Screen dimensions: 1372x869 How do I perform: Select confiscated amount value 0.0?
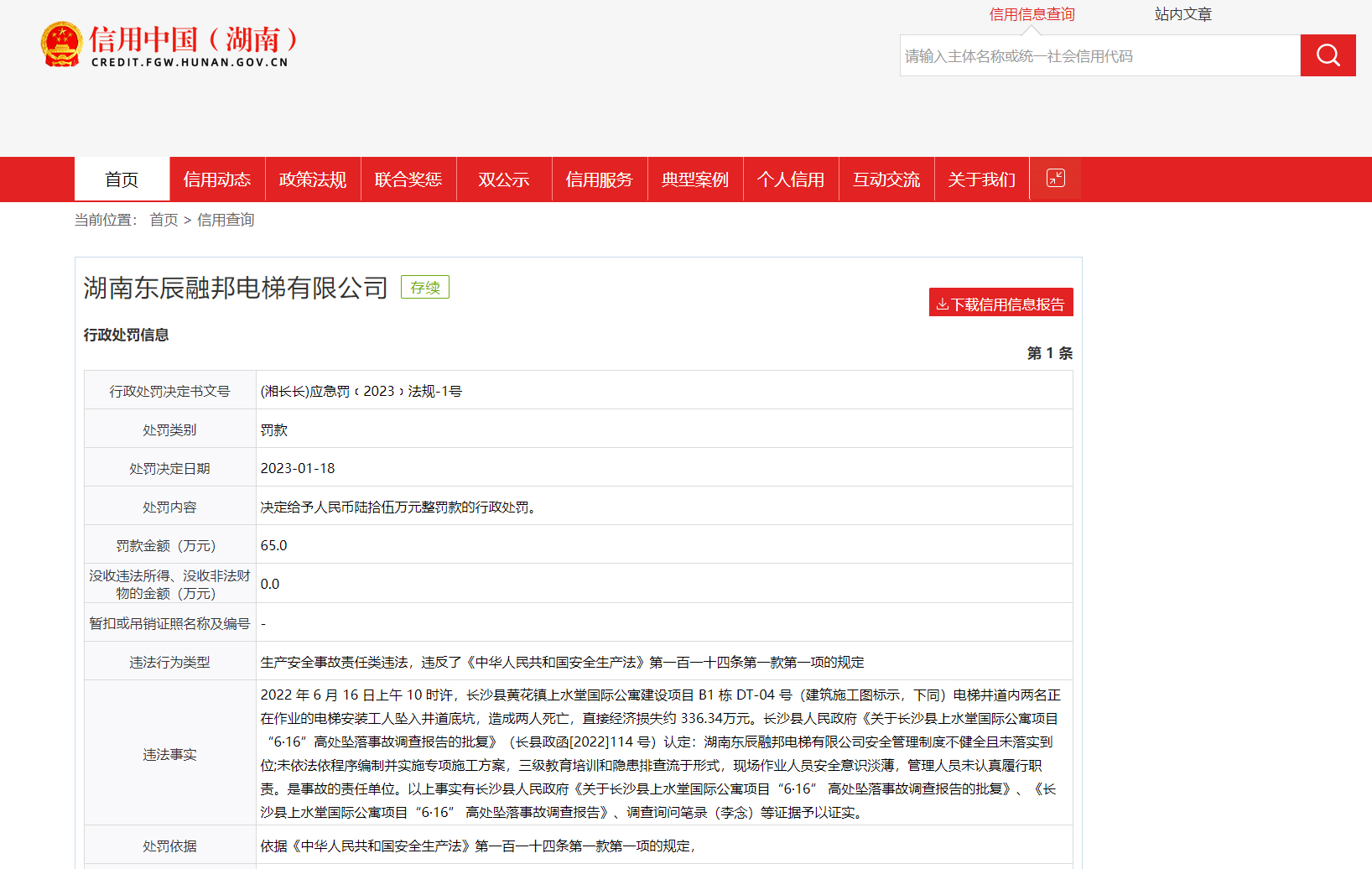tap(270, 584)
